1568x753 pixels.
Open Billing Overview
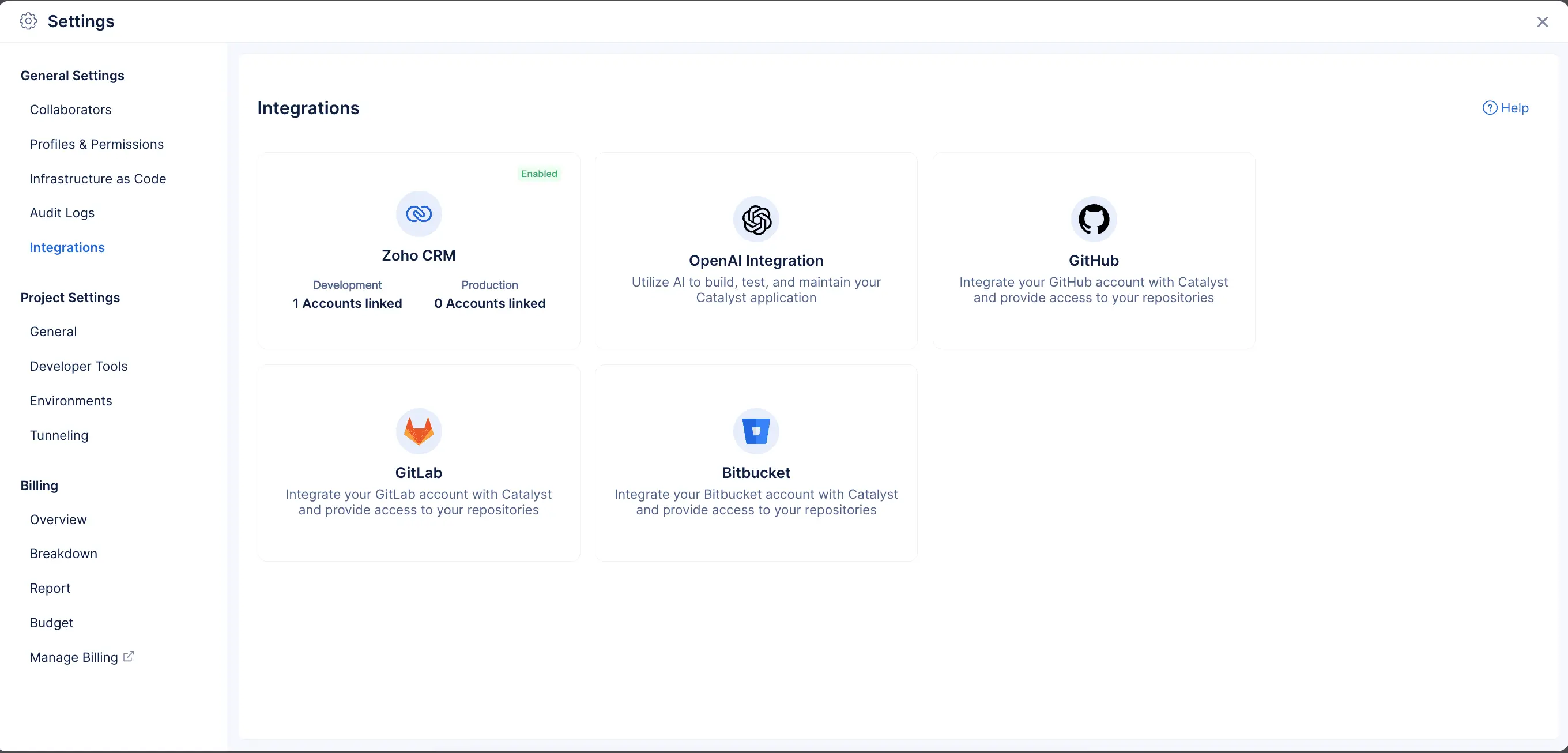58,520
